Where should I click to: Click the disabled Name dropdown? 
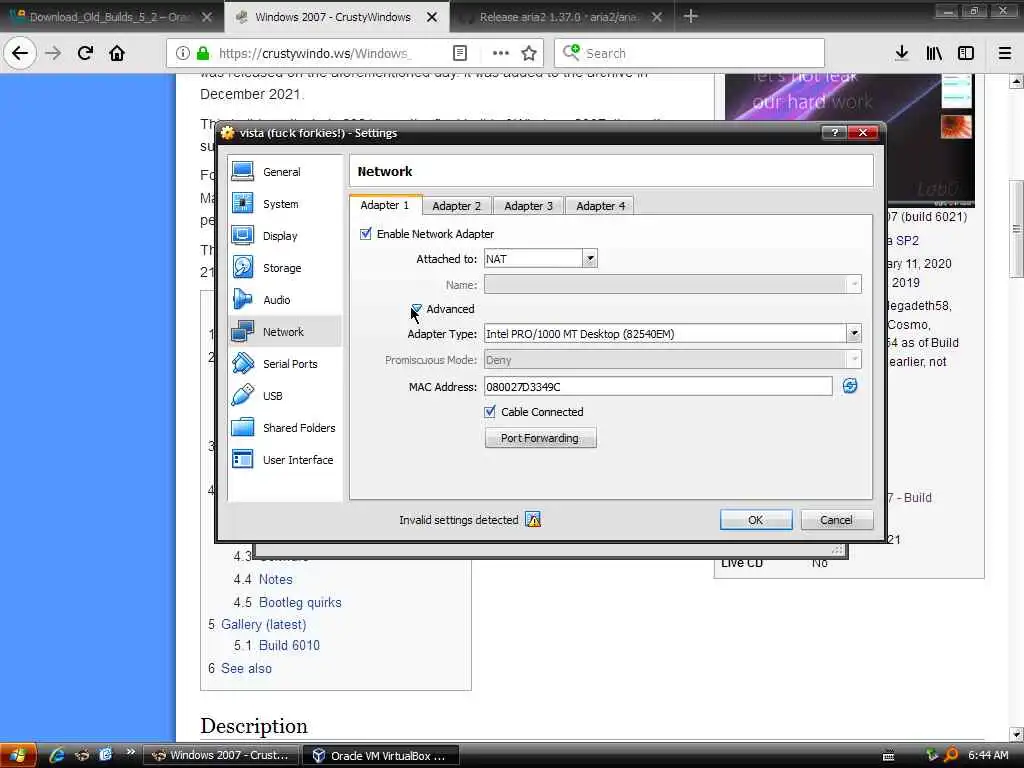(673, 284)
